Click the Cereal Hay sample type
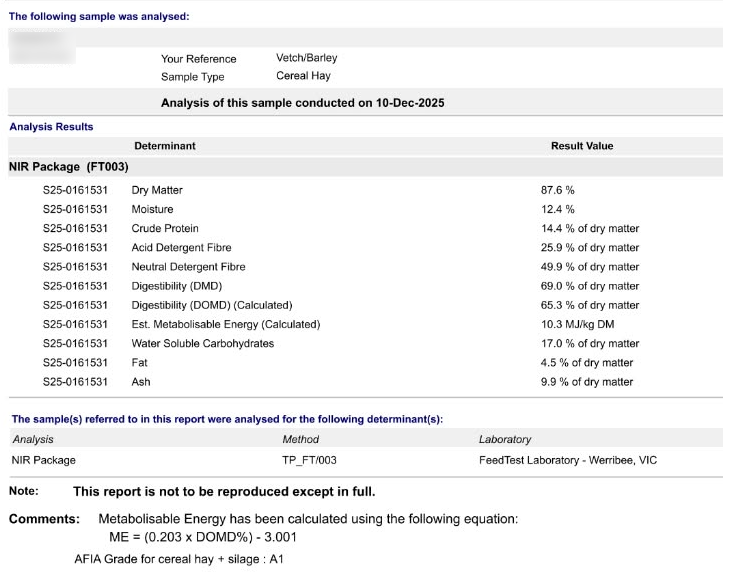739x576 pixels. tap(303, 76)
